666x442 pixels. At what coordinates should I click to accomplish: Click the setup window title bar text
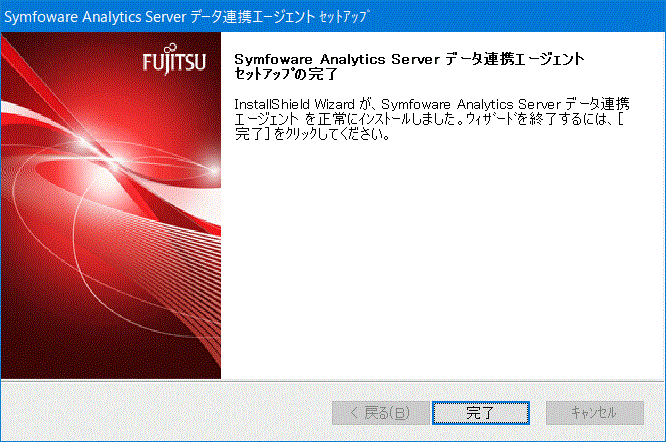187,17
